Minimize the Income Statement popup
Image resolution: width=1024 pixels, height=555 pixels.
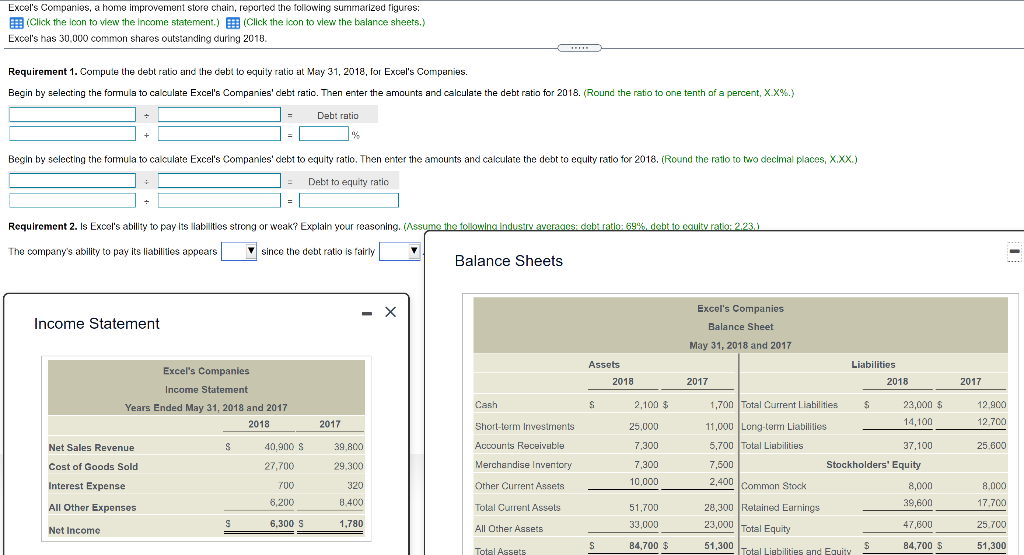coord(367,313)
